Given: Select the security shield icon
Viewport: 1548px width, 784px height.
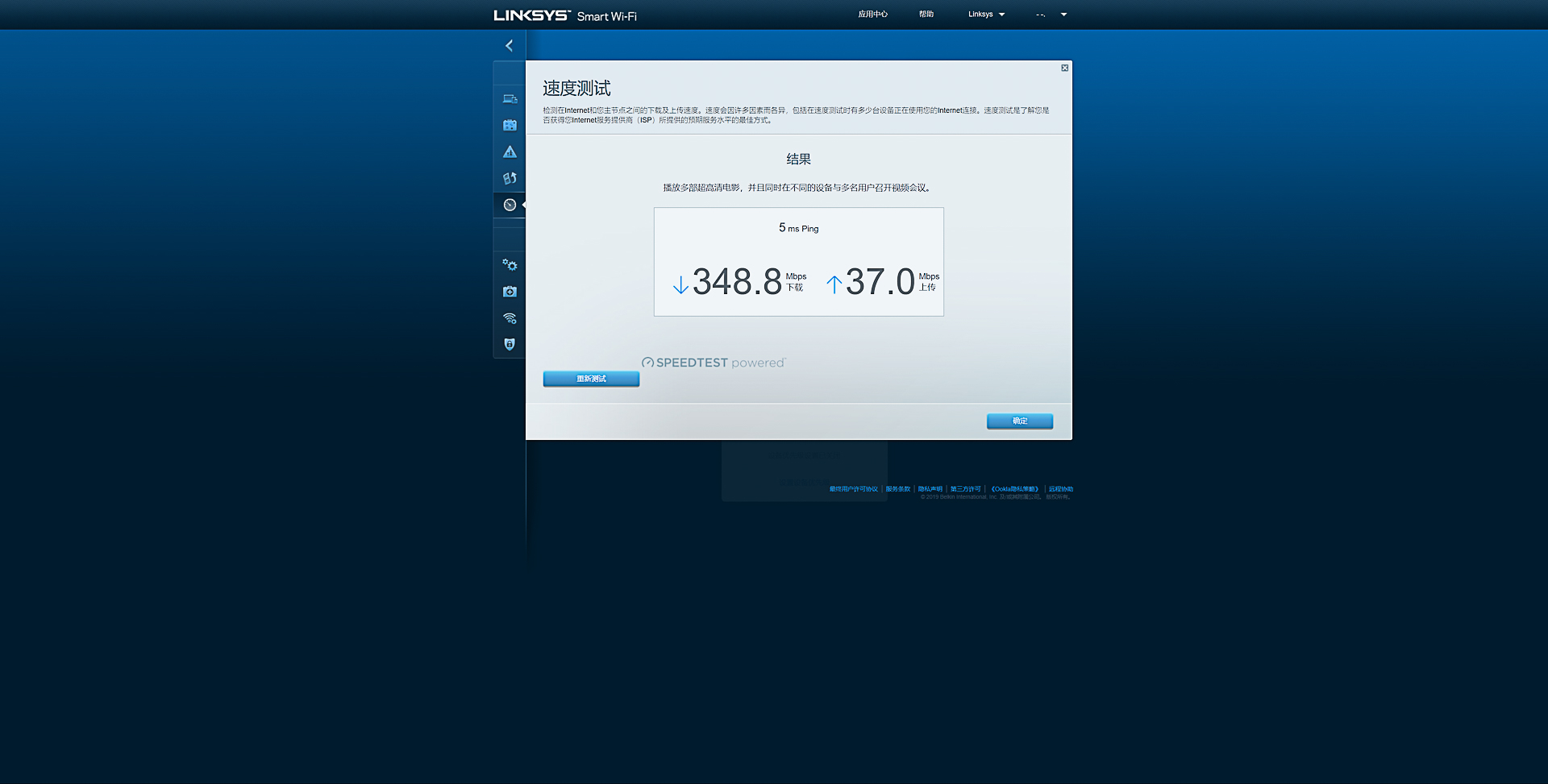Looking at the screenshot, I should pos(509,343).
